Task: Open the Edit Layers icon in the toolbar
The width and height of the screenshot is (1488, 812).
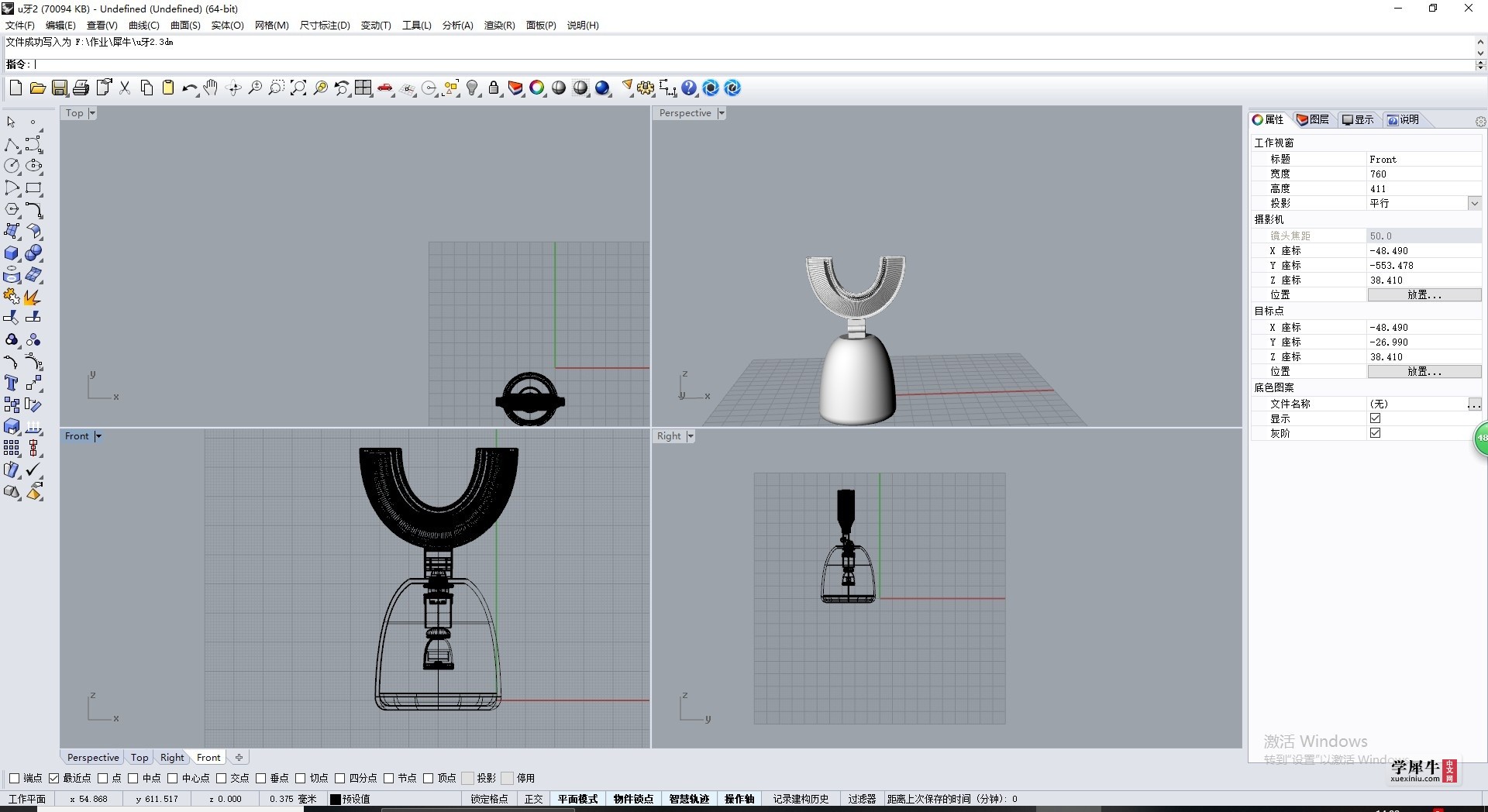Action: click(516, 88)
